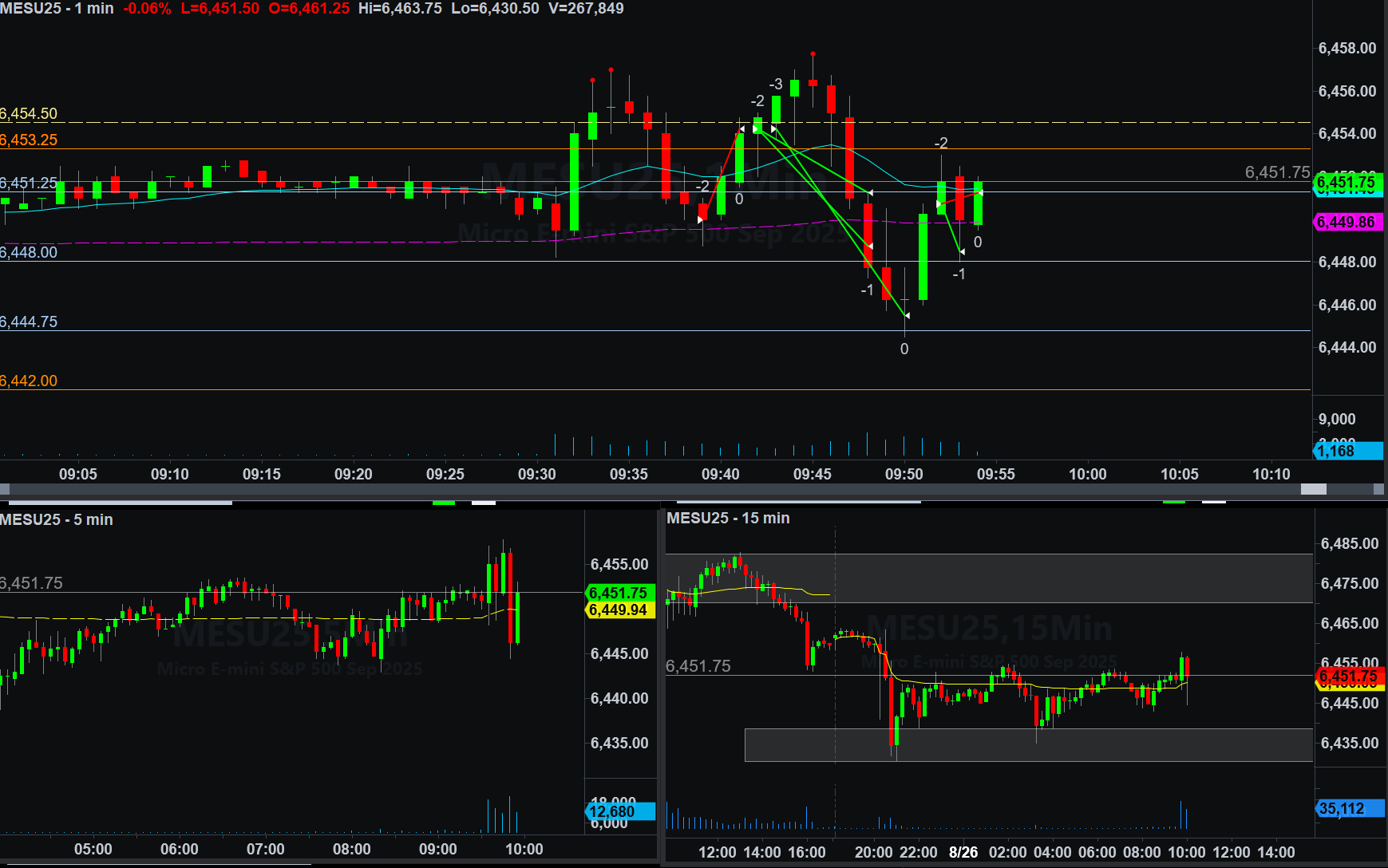This screenshot has width=1388, height=868.
Task: Click the scrollbar left end button
Action: coord(5,489)
